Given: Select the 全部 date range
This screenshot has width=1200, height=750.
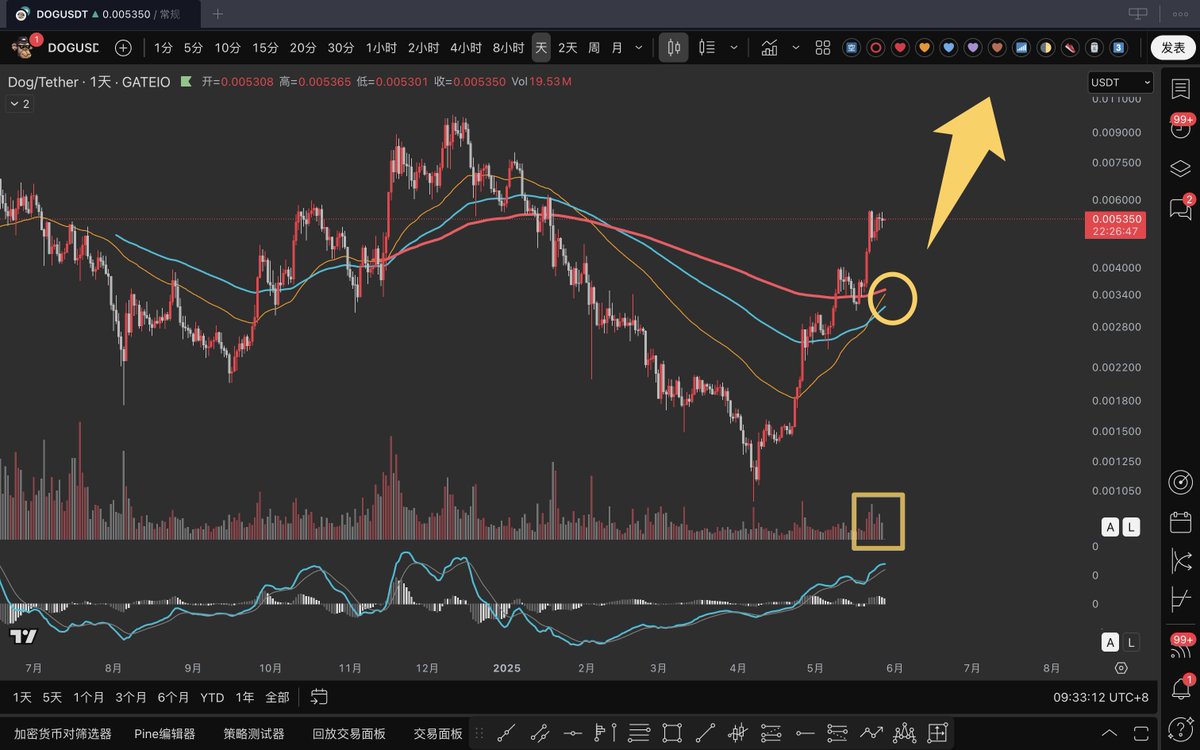Looking at the screenshot, I should click(x=277, y=697).
